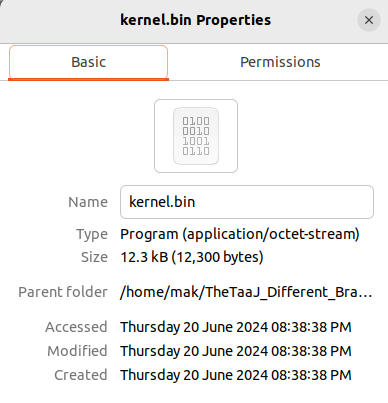The image size is (388, 403).
Task: Click the parent folder path /home/mak/TheTaaJ
Action: (246, 292)
